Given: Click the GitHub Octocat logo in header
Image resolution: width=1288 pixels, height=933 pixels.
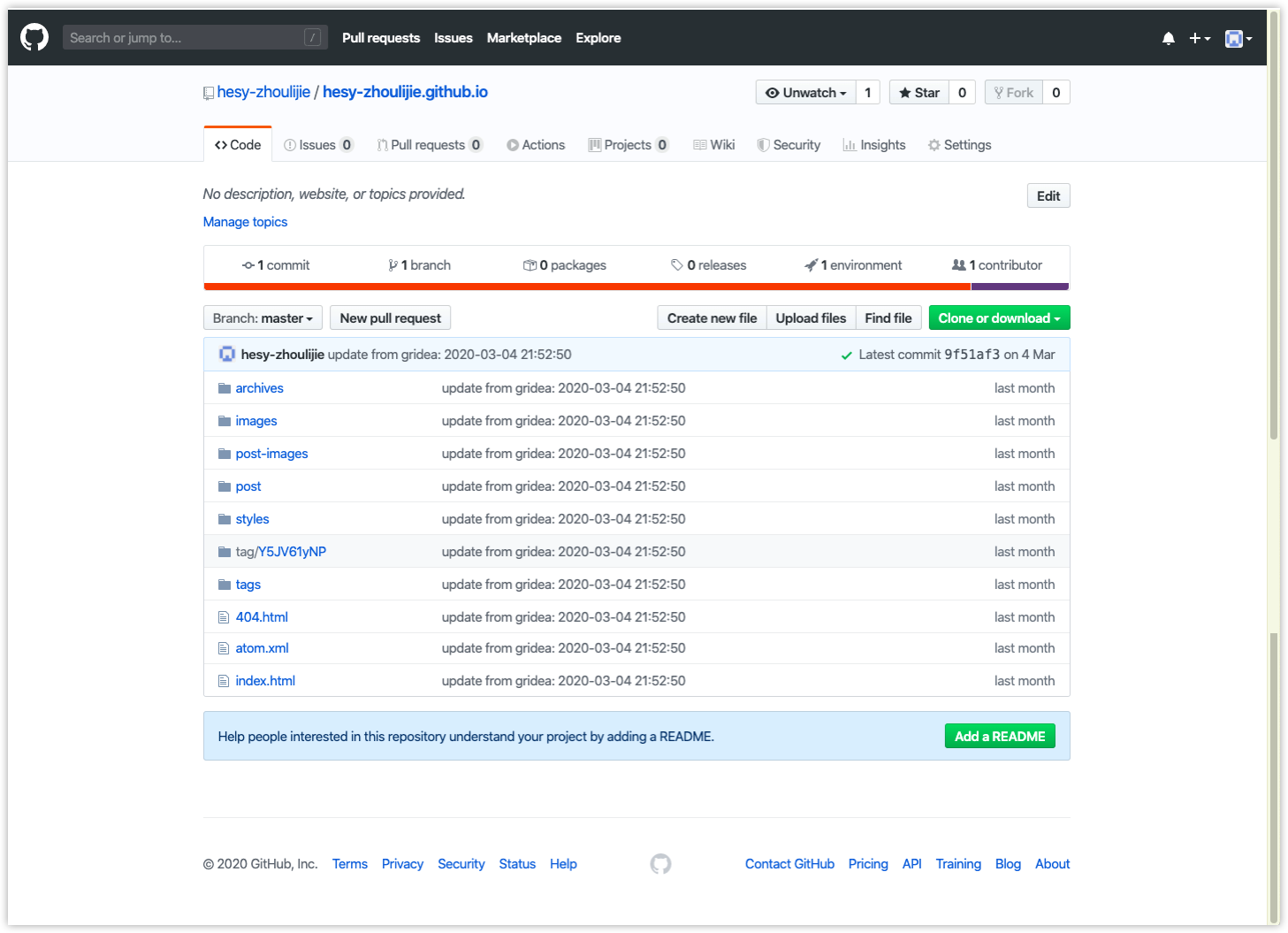Looking at the screenshot, I should pyautogui.click(x=34, y=37).
